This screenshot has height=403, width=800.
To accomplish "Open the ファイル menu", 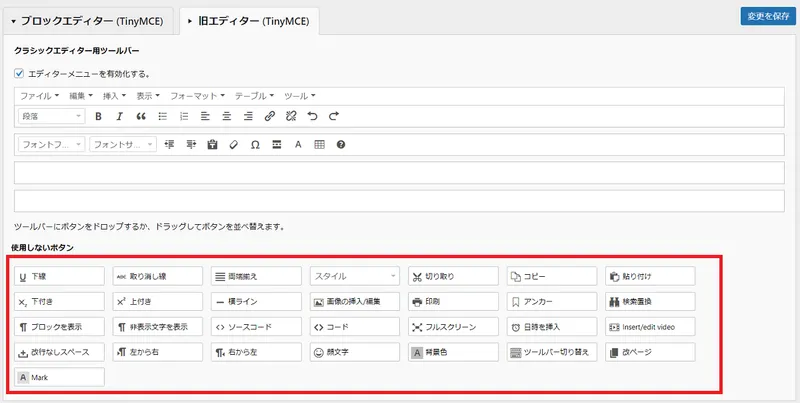I will tap(39, 96).
